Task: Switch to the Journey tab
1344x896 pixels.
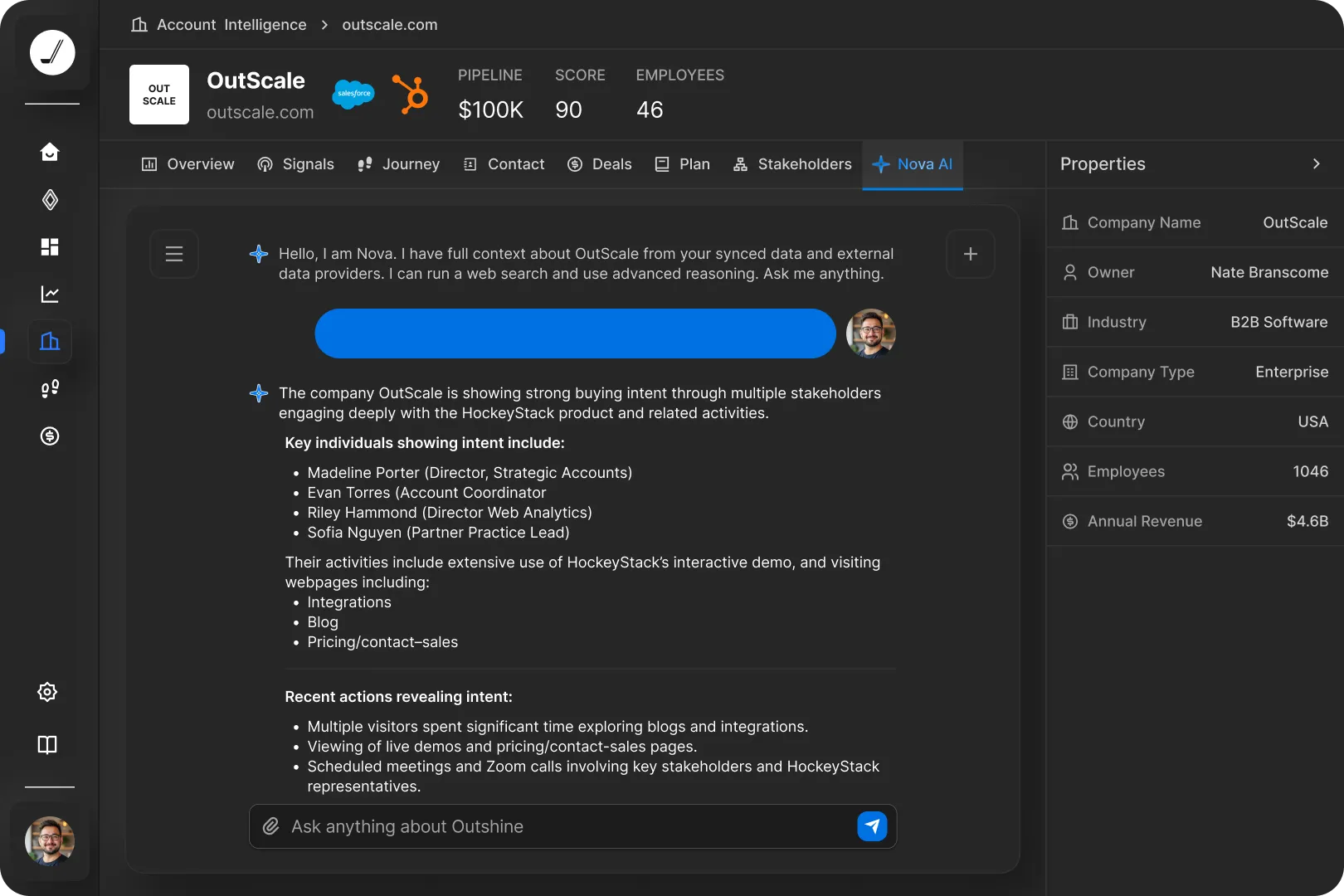Action: 399,164
